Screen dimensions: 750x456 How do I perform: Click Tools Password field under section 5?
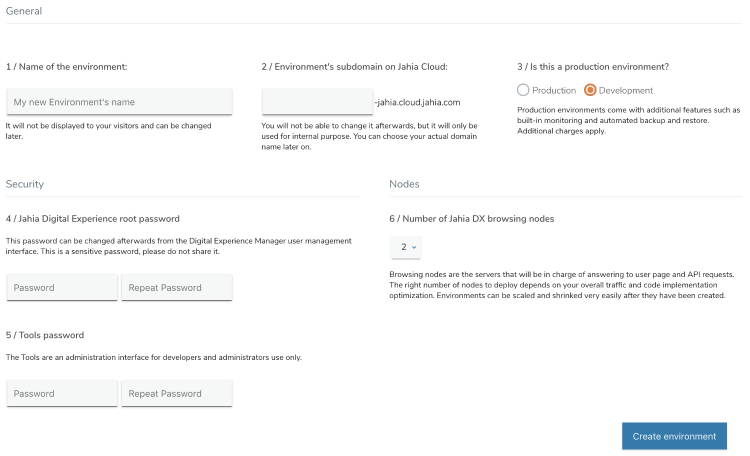[x=62, y=393]
